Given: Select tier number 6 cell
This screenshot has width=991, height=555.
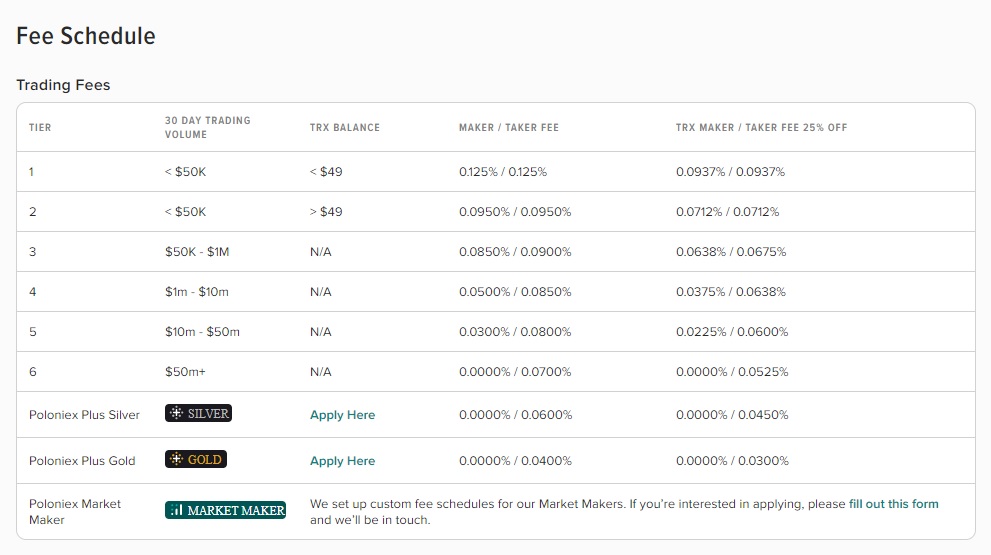Looking at the screenshot, I should pyautogui.click(x=33, y=372).
